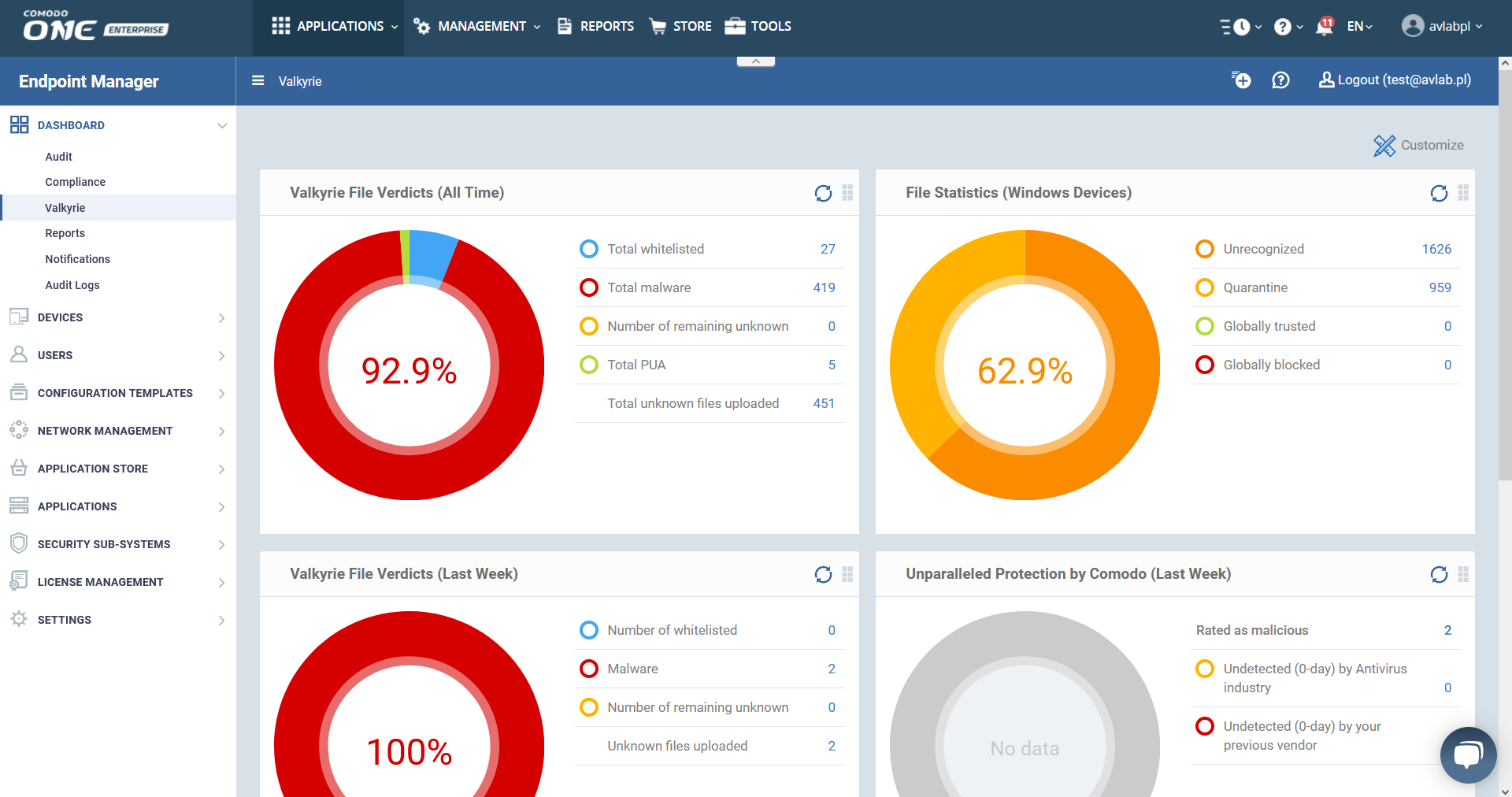Viewport: 1512px width, 797px height.
Task: Click the Configuration Templates icon
Action: pyautogui.click(x=19, y=391)
